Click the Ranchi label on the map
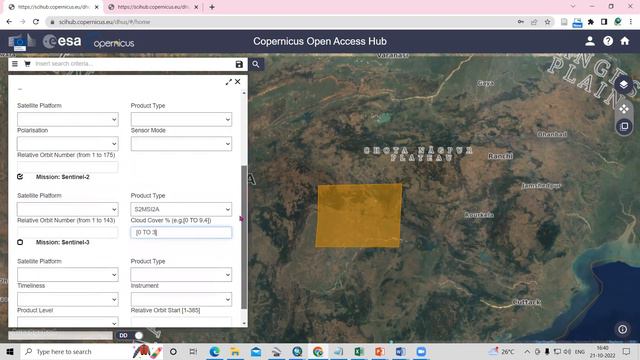The width and height of the screenshot is (640, 360). 500,156
